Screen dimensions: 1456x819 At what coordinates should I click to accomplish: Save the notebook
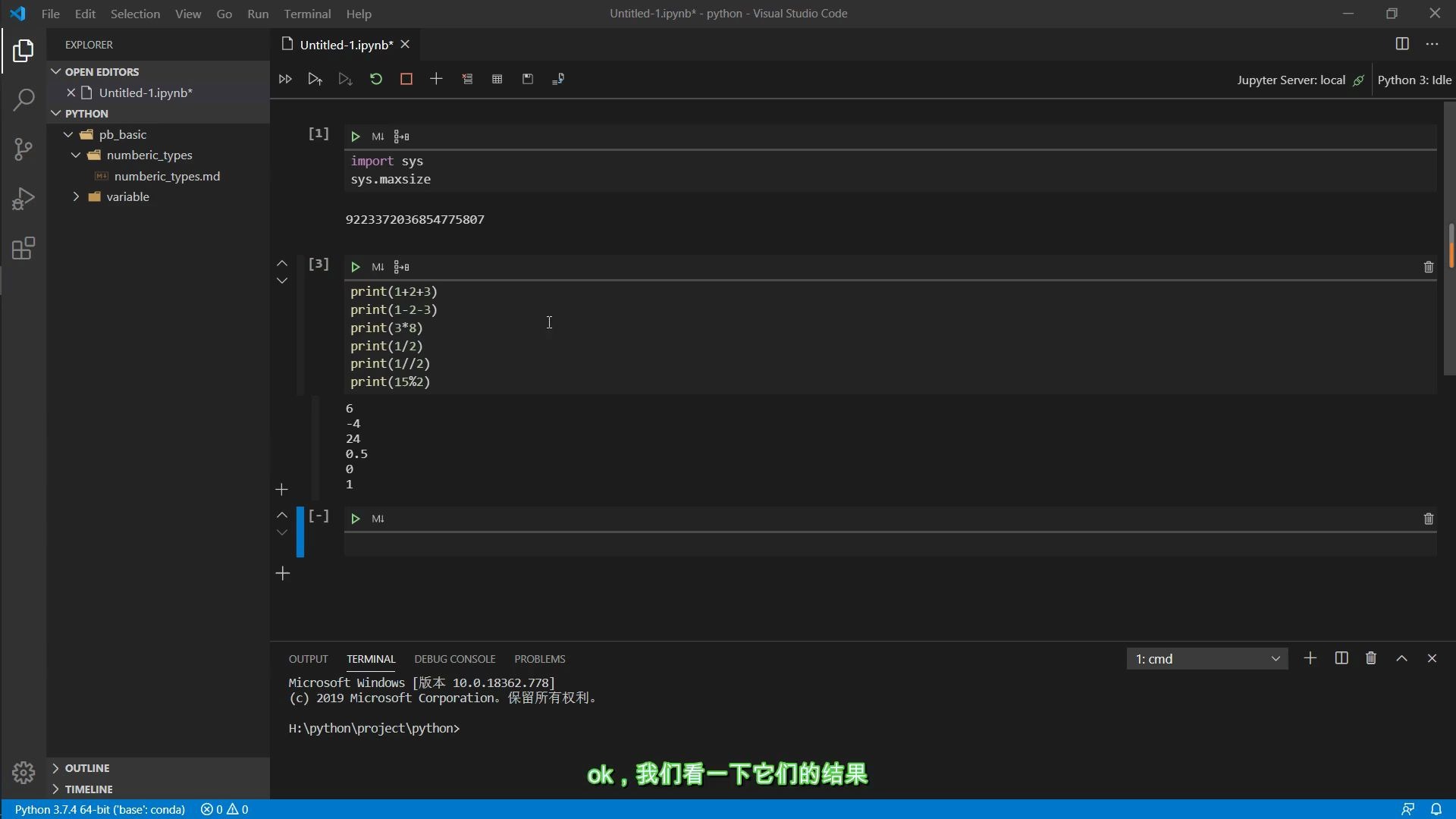click(528, 79)
